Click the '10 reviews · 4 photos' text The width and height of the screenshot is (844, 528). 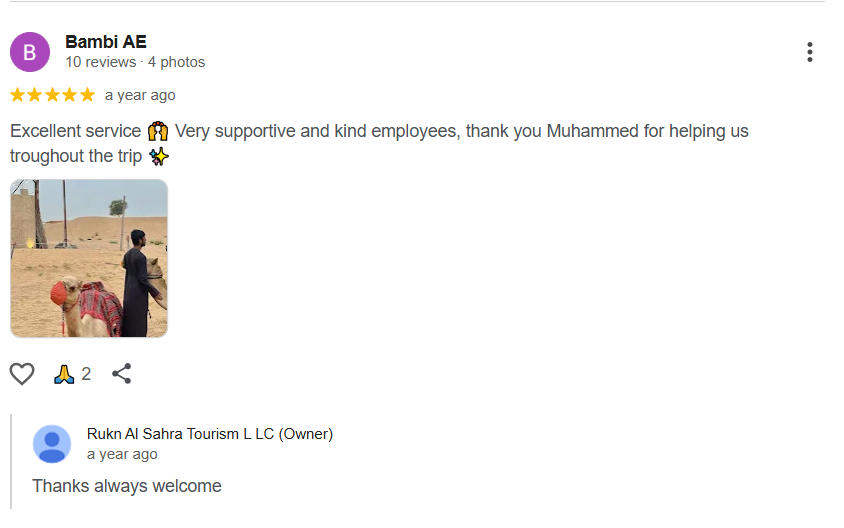click(x=135, y=62)
